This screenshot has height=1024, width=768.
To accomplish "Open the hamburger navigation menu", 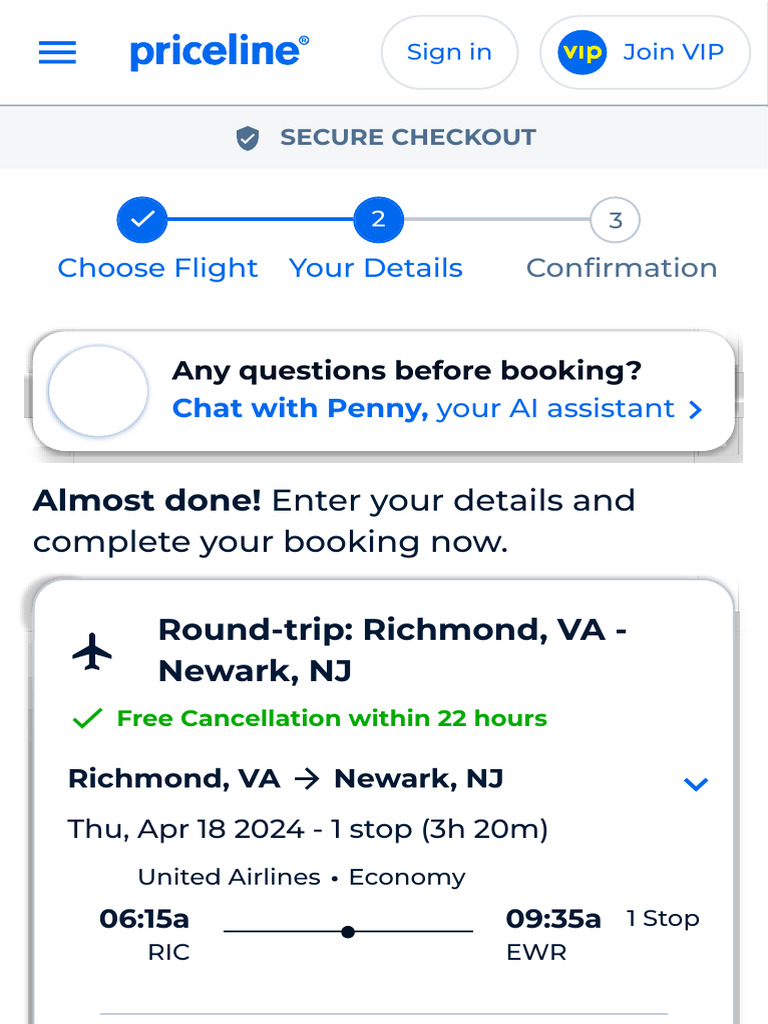I will [x=57, y=52].
